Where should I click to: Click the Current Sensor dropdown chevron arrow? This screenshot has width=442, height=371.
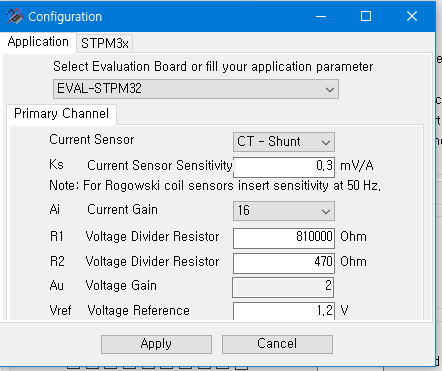pos(326,142)
